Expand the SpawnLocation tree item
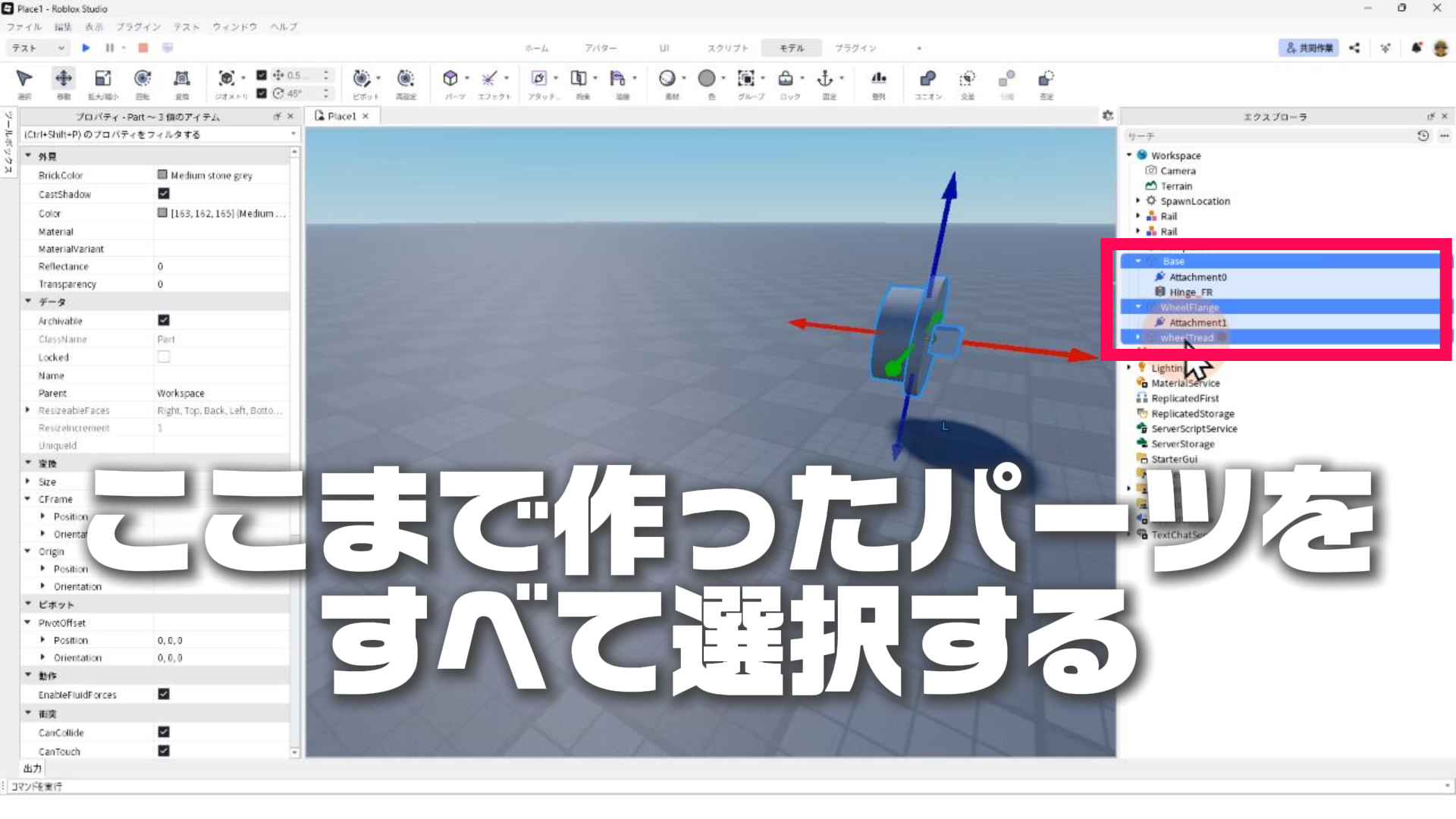The height and width of the screenshot is (819, 1456). click(x=1138, y=201)
